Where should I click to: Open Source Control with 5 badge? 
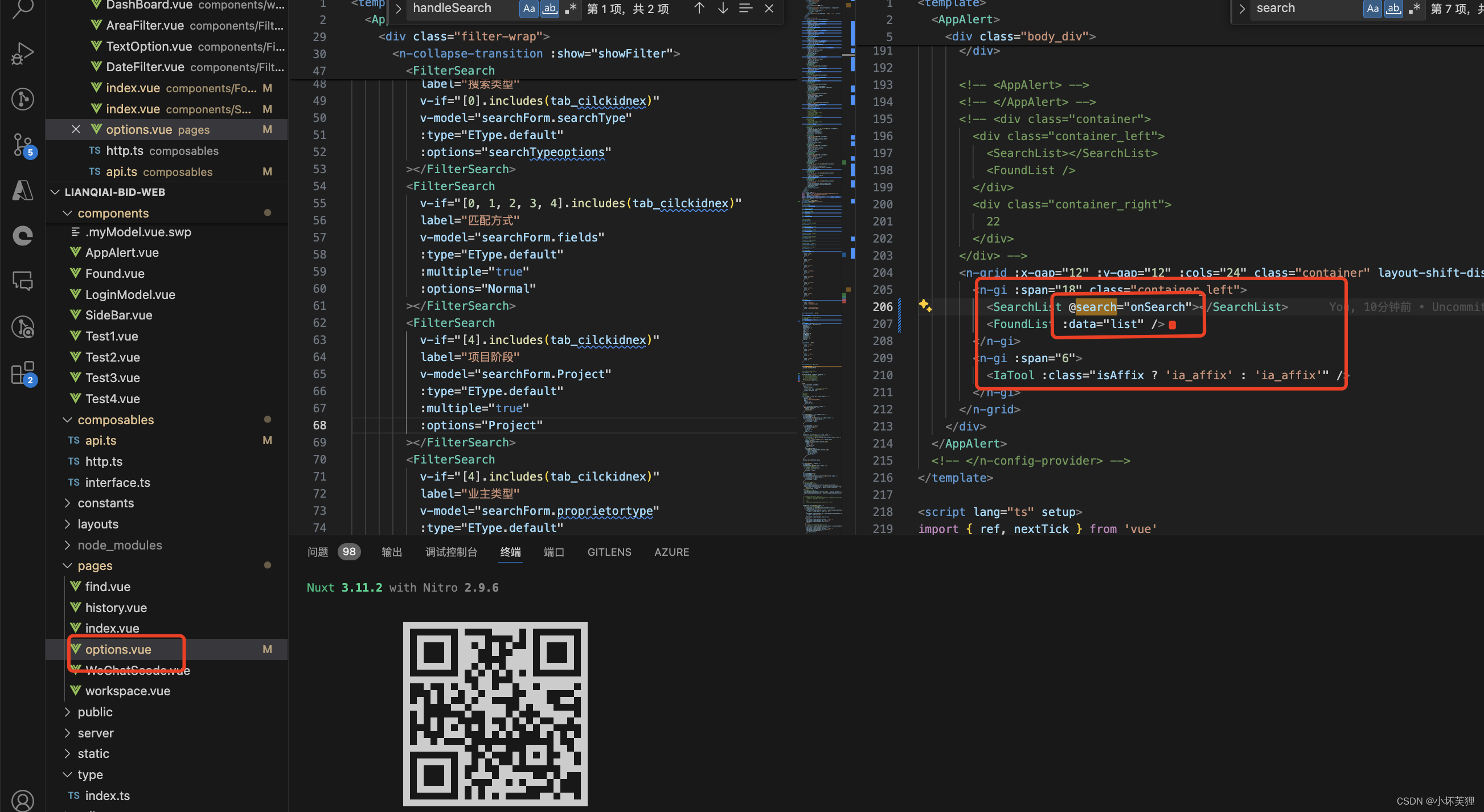(23, 145)
